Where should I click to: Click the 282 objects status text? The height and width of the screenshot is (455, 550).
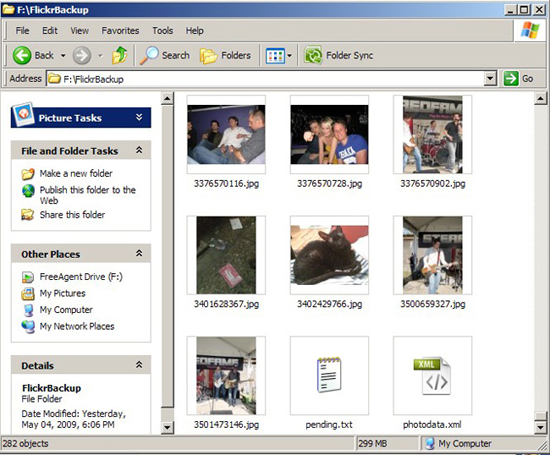26,444
